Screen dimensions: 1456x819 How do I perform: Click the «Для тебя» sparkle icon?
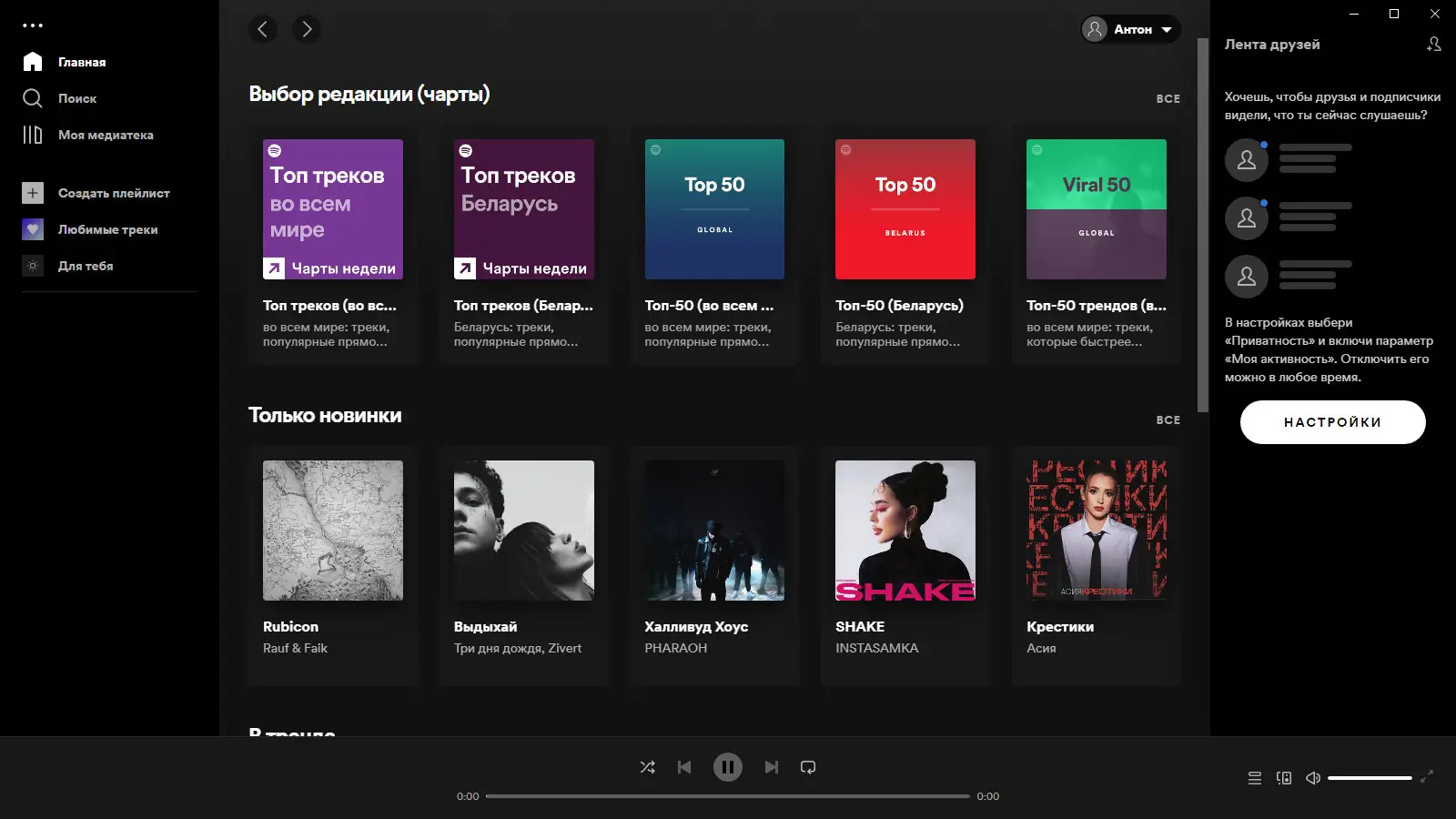33,266
